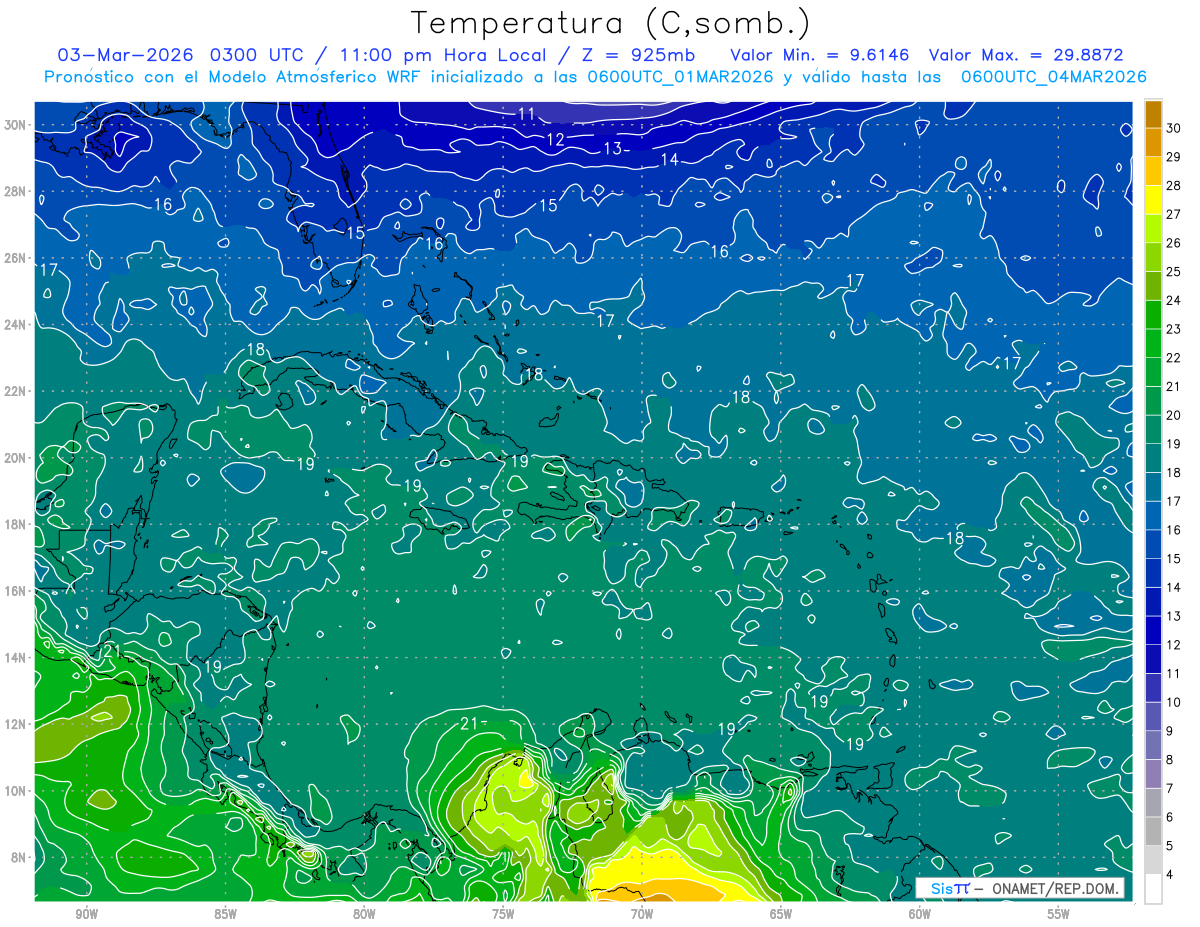Image resolution: width=1200 pixels, height=927 pixels.
Task: Click the "8N" latitude axis label
Action: 19,858
